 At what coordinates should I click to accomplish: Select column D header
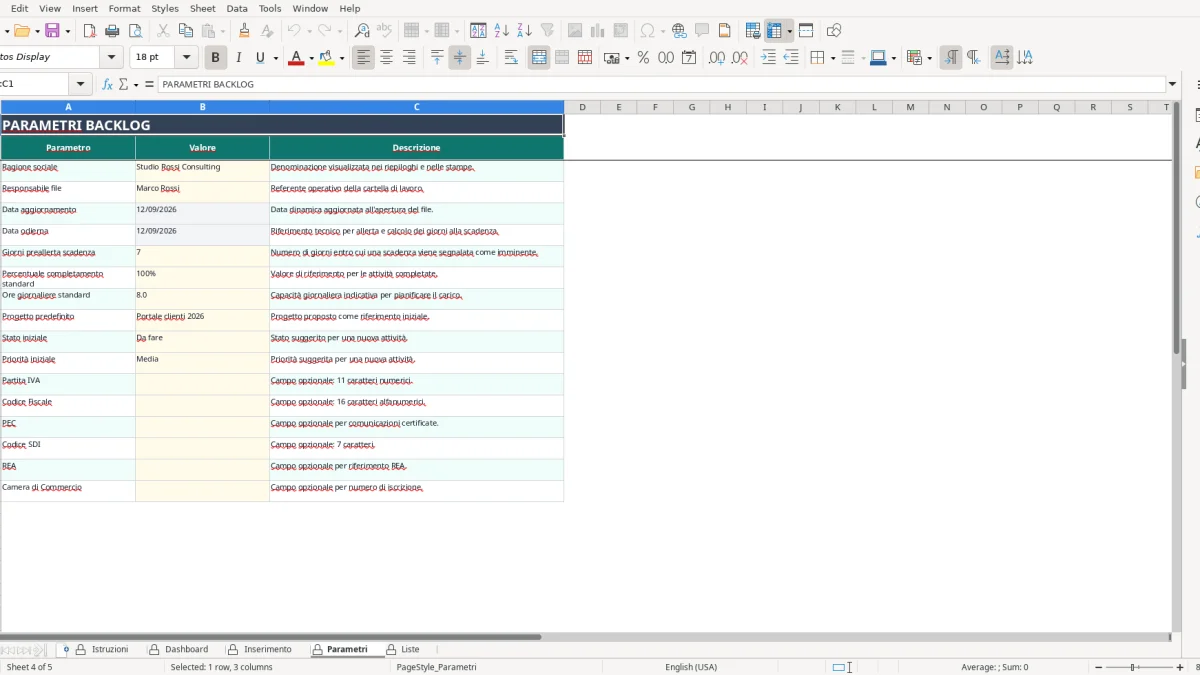click(x=582, y=107)
